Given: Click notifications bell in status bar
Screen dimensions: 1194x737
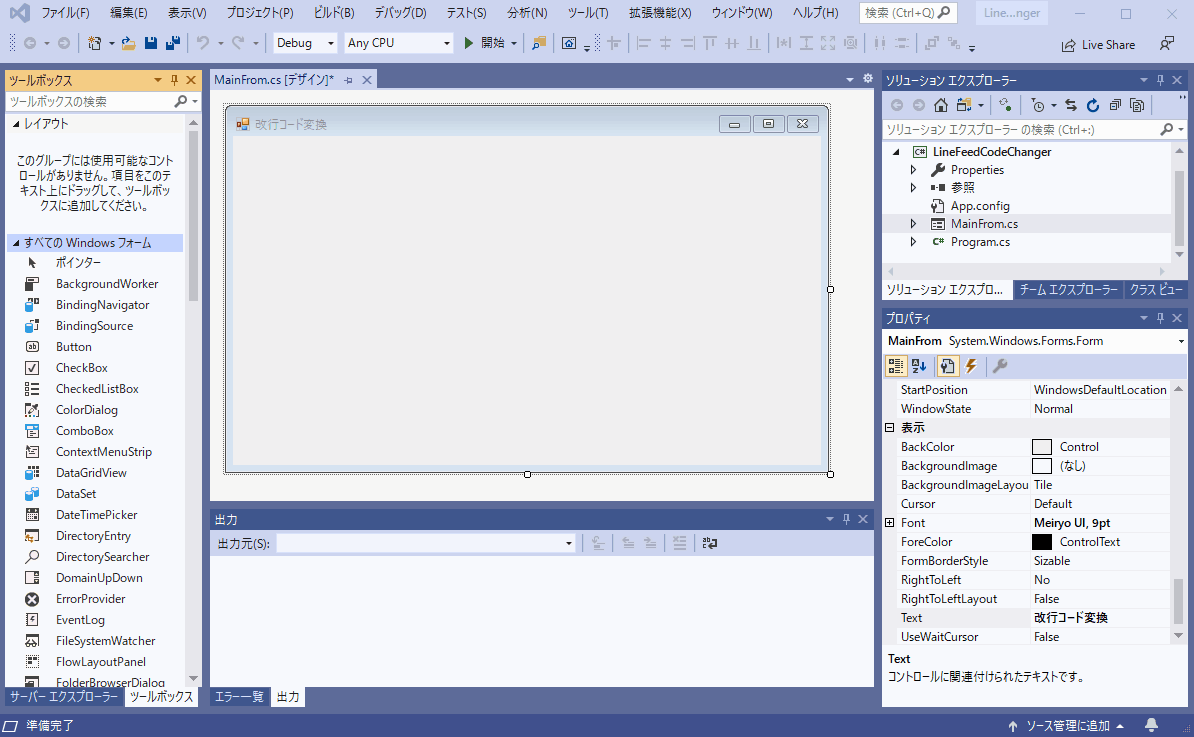Looking at the screenshot, I should click(1151, 725).
